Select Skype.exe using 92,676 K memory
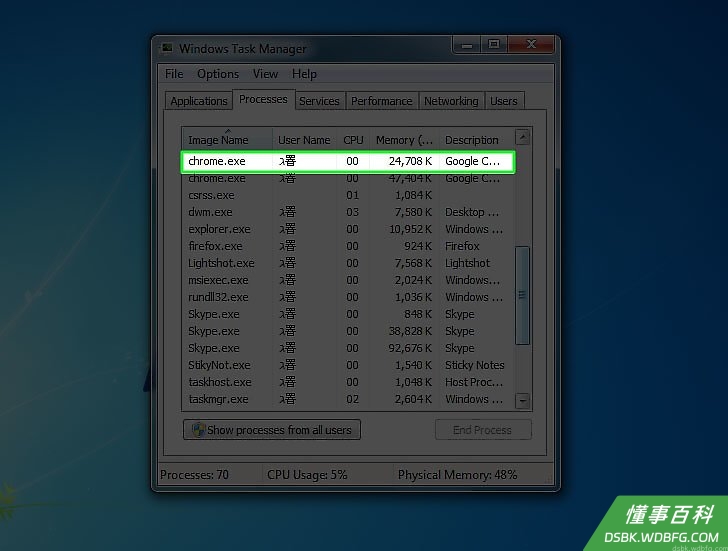 click(348, 348)
